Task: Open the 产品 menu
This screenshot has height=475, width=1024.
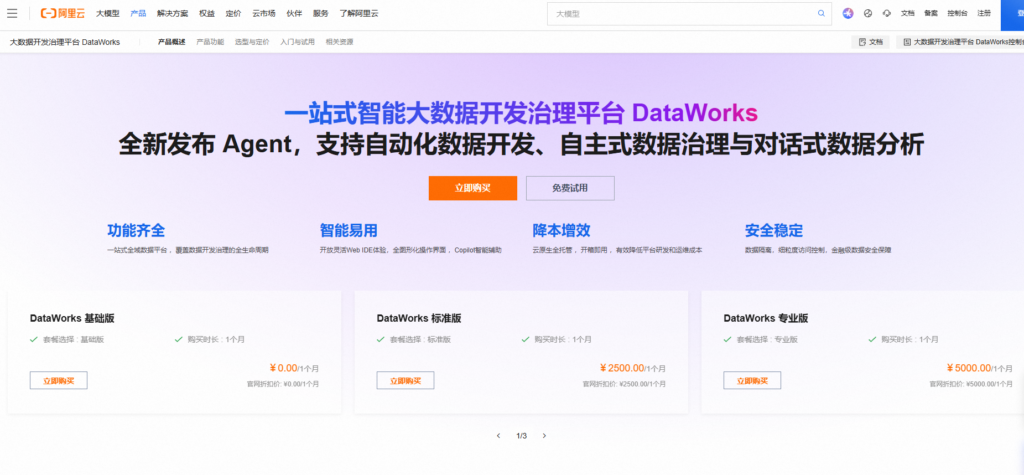Action: click(x=138, y=13)
